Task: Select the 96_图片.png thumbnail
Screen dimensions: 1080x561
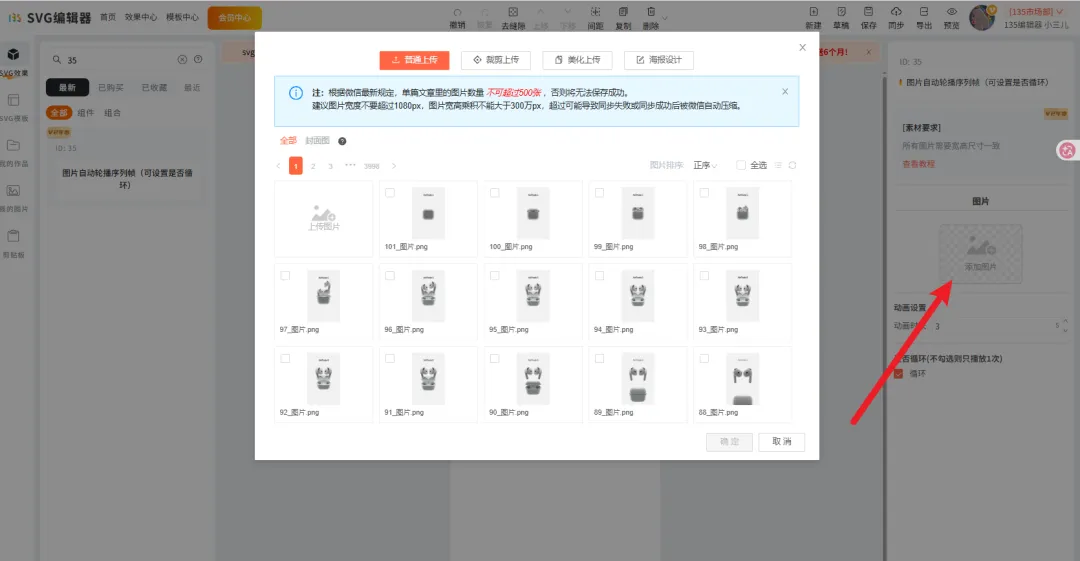Action: 428,296
